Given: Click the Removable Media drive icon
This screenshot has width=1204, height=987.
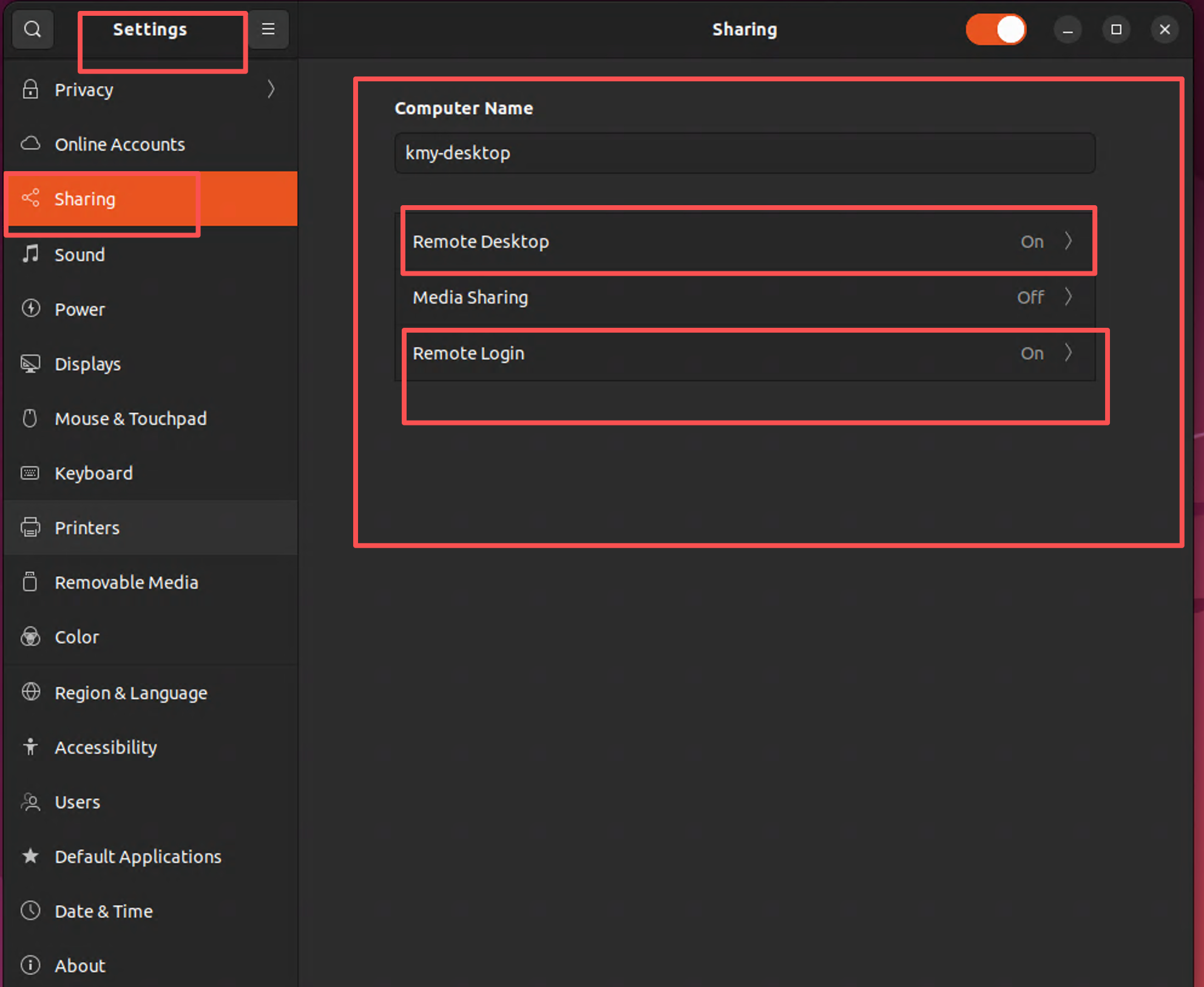Looking at the screenshot, I should tap(30, 582).
